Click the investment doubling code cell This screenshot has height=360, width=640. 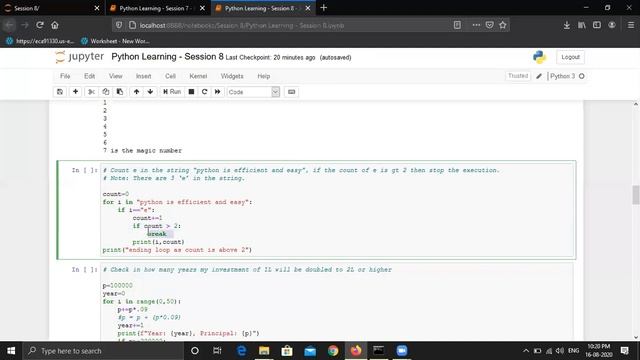[337, 302]
